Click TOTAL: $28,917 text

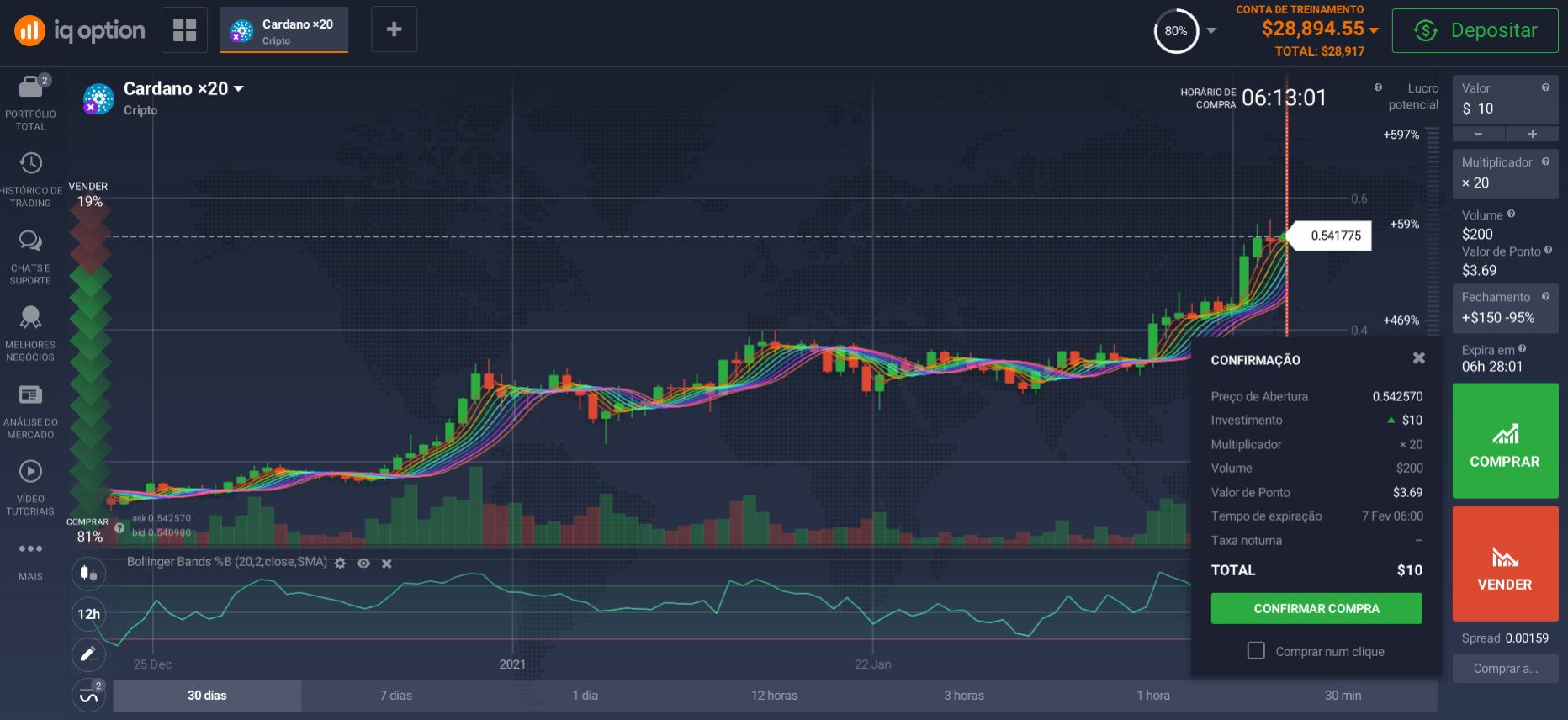[1320, 51]
